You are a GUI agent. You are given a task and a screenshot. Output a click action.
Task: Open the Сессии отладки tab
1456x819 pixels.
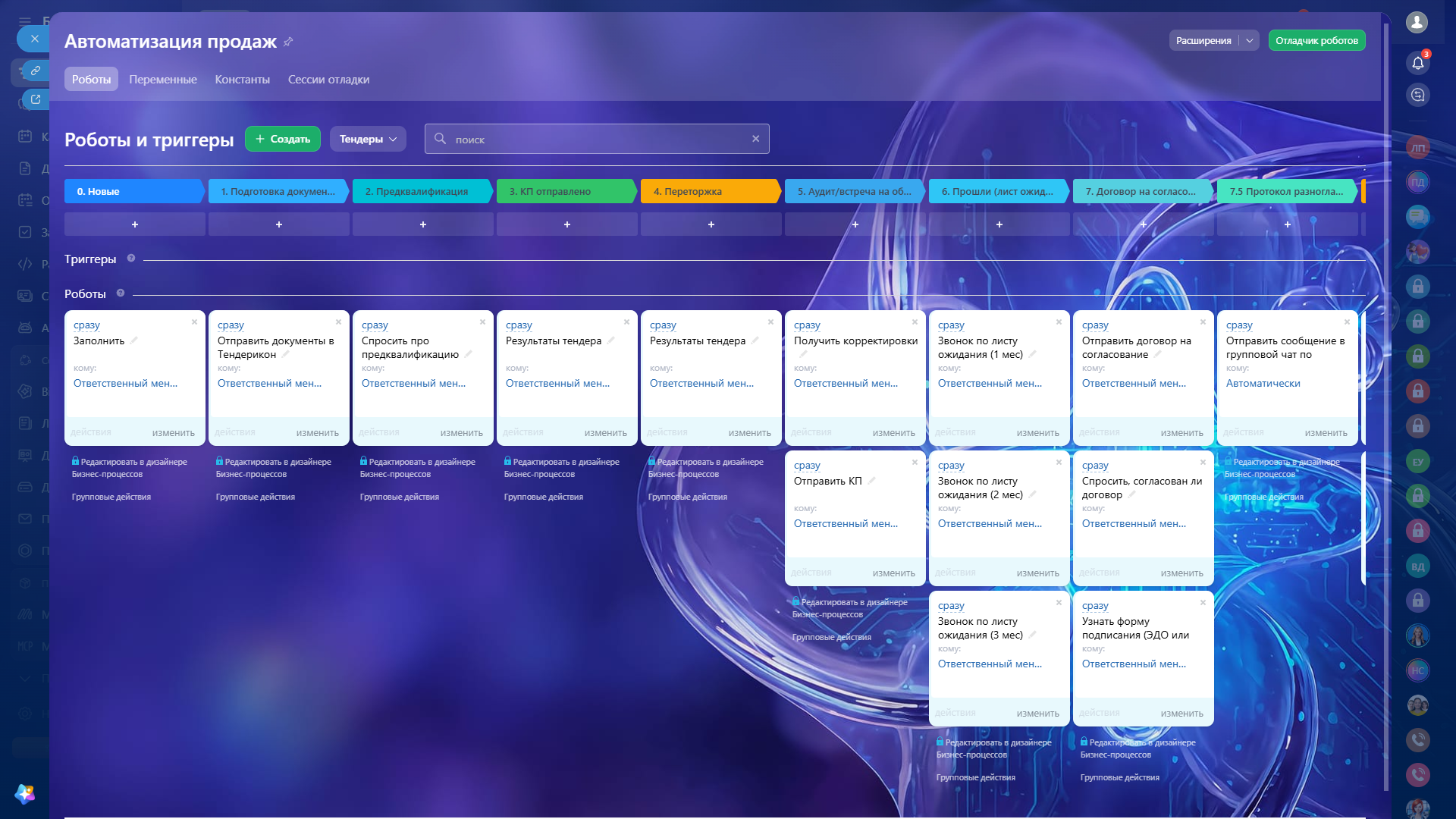click(x=328, y=80)
